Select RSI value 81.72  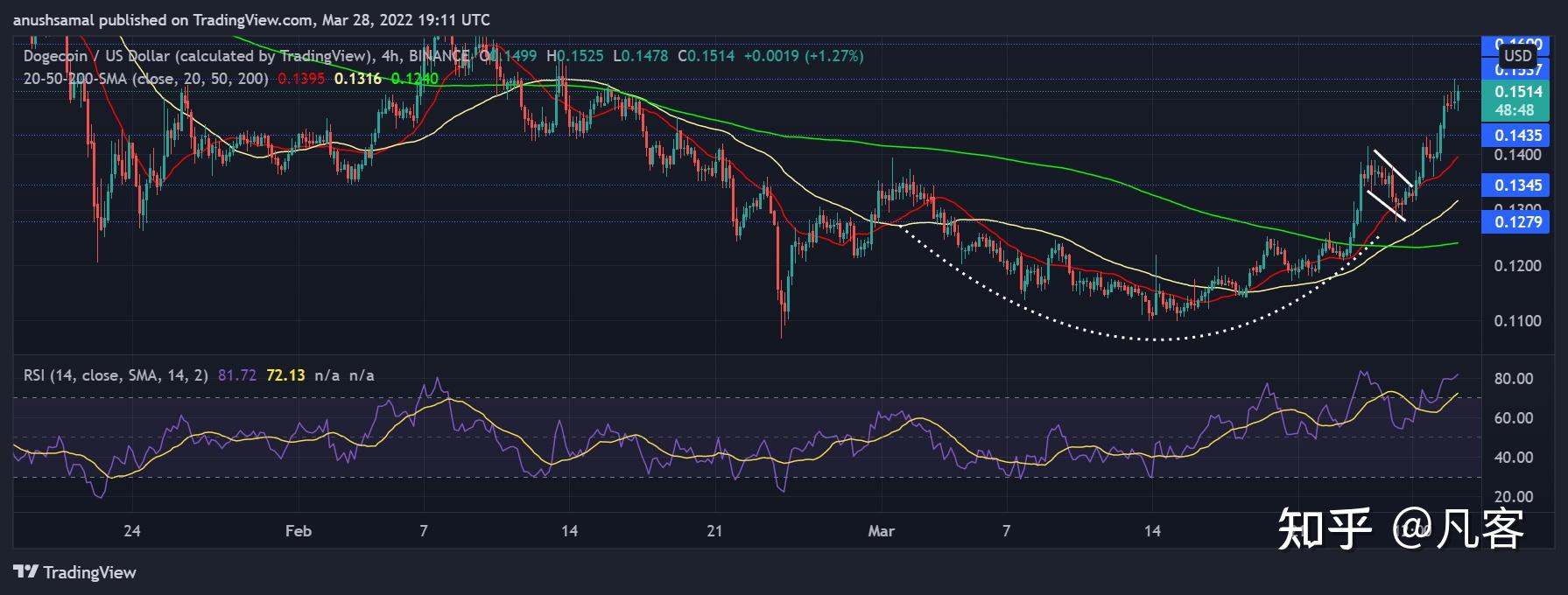[x=236, y=375]
